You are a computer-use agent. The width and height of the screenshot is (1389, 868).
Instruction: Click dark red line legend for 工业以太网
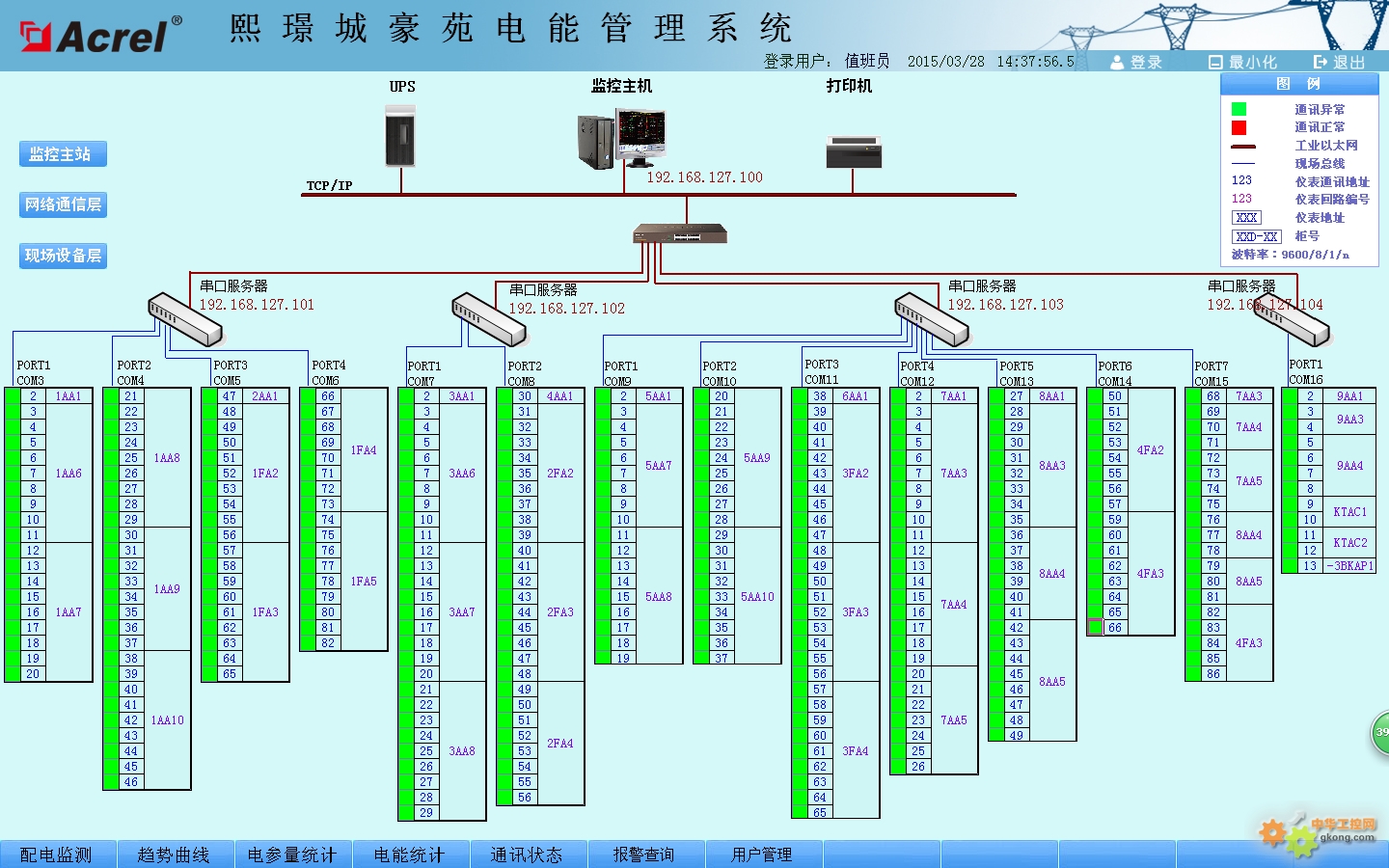[1243, 147]
